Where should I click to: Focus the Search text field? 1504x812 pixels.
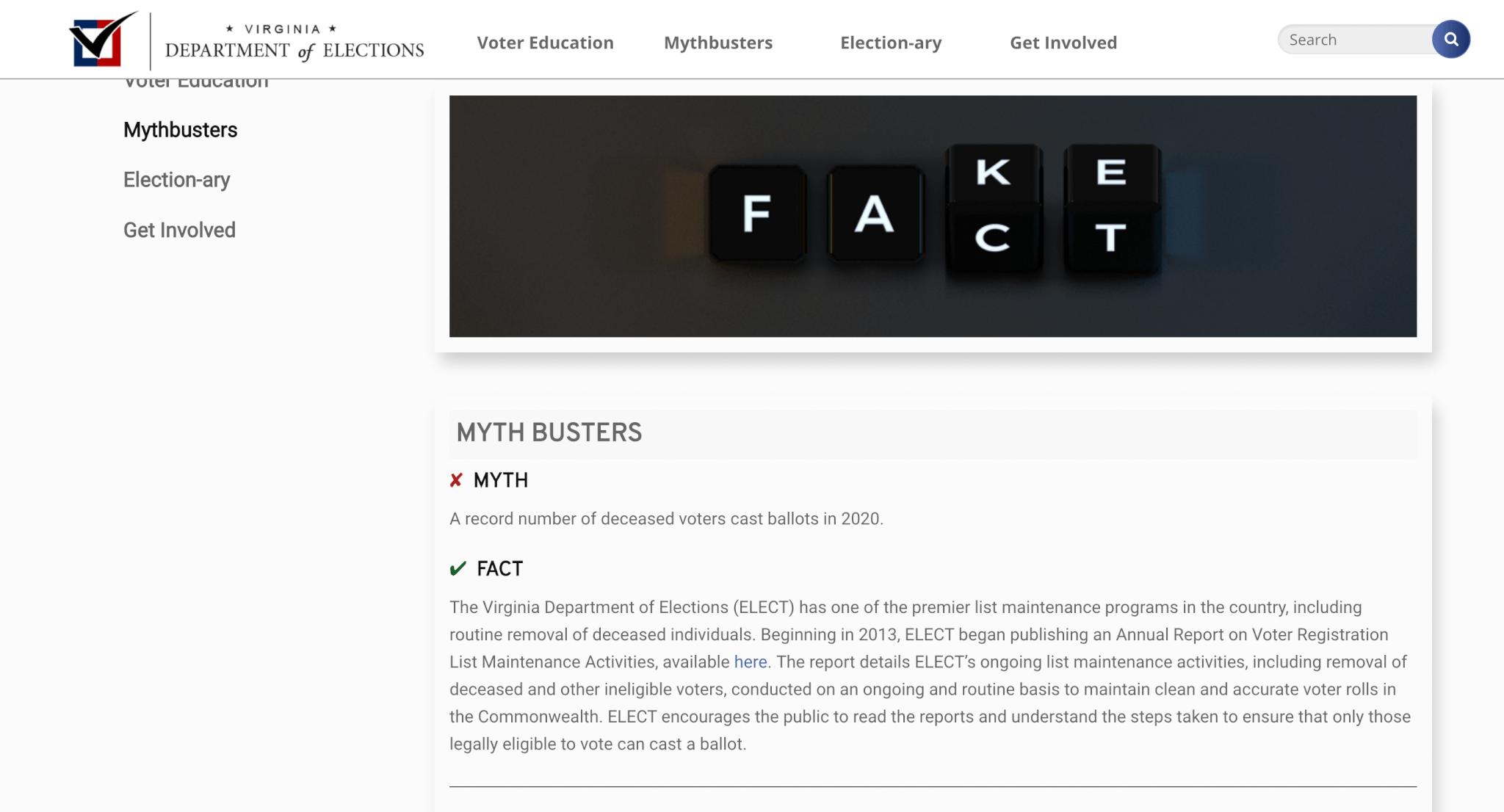(x=1356, y=40)
